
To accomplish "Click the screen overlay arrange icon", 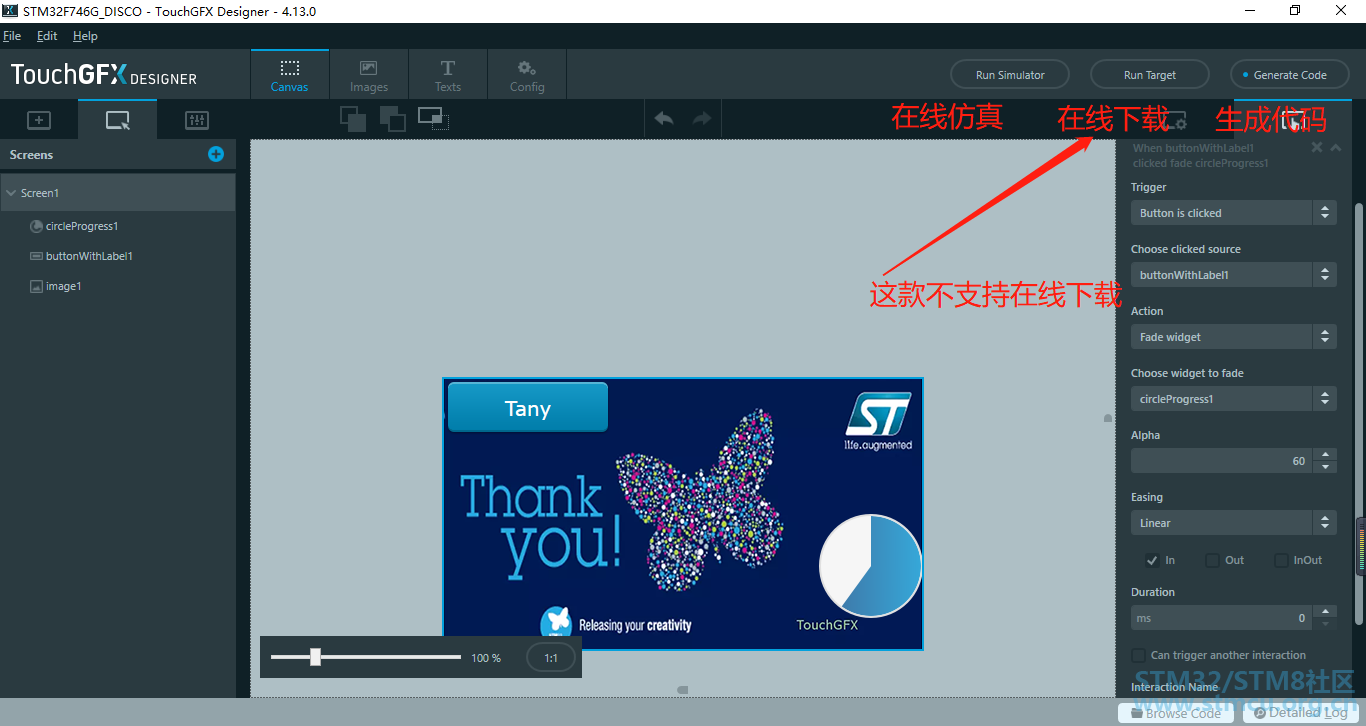I will click(x=433, y=119).
